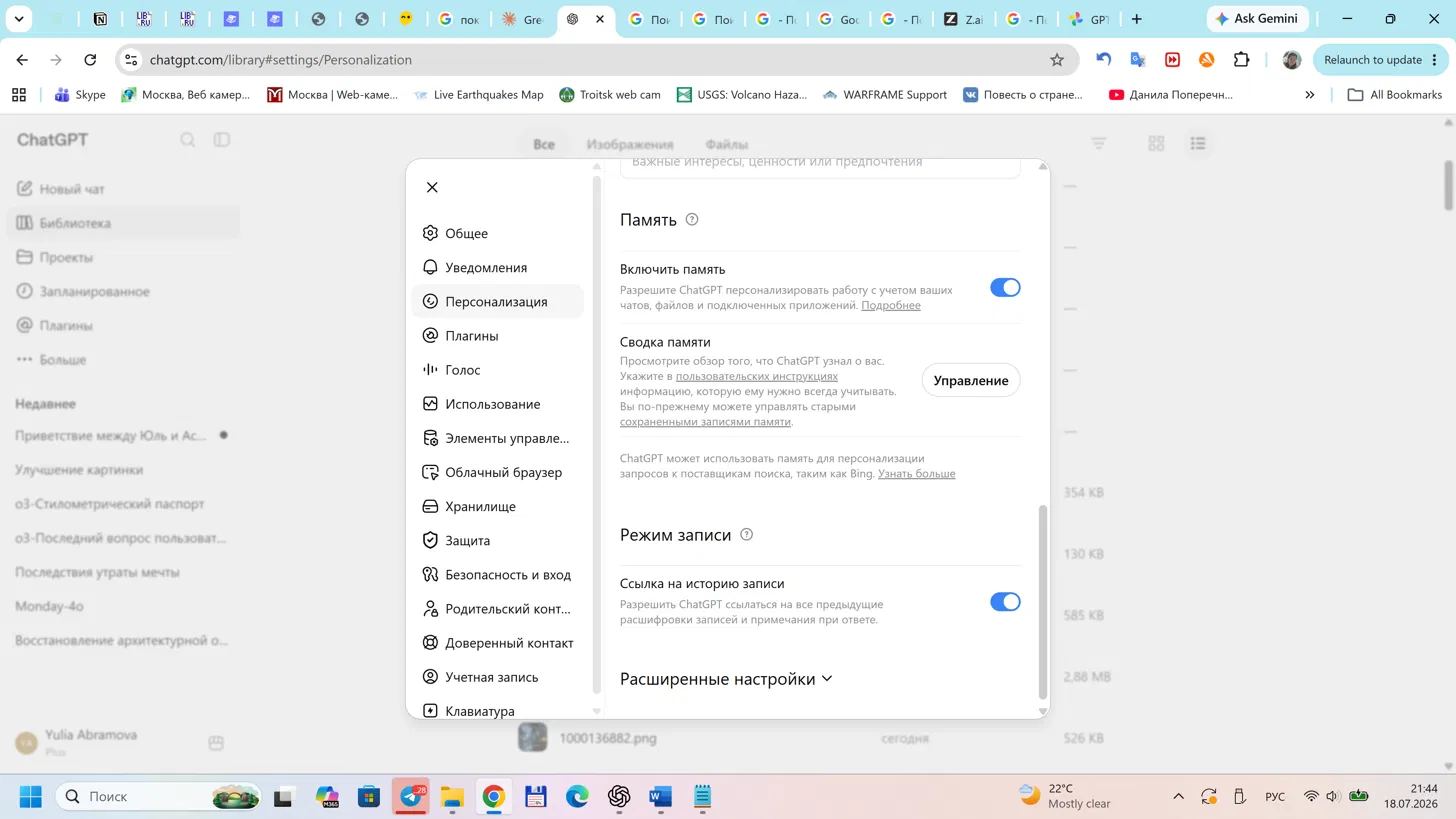This screenshot has width=1456, height=819.
Task: Open Хранилище settings section
Action: coord(497,506)
